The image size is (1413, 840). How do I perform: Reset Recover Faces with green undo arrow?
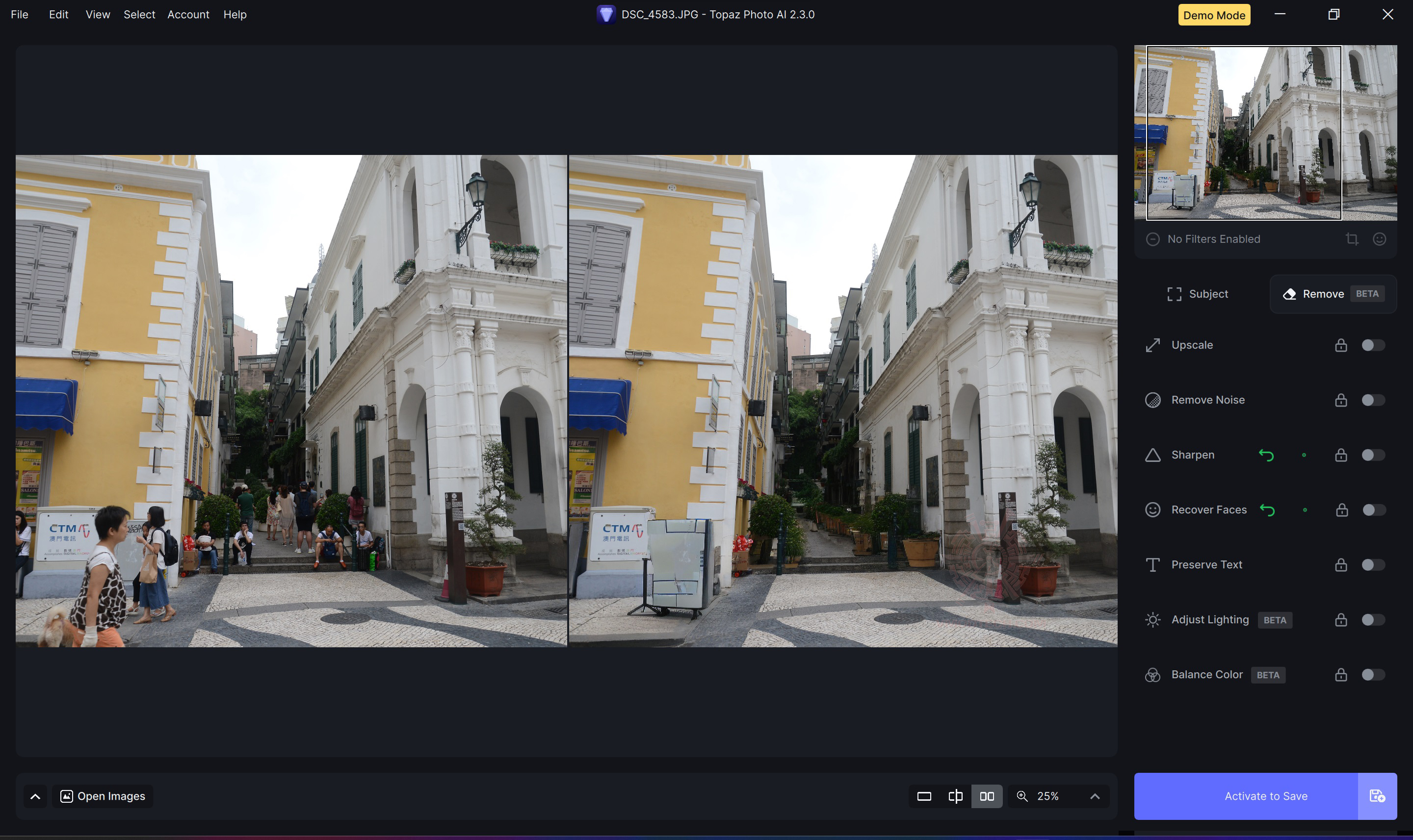(x=1267, y=510)
